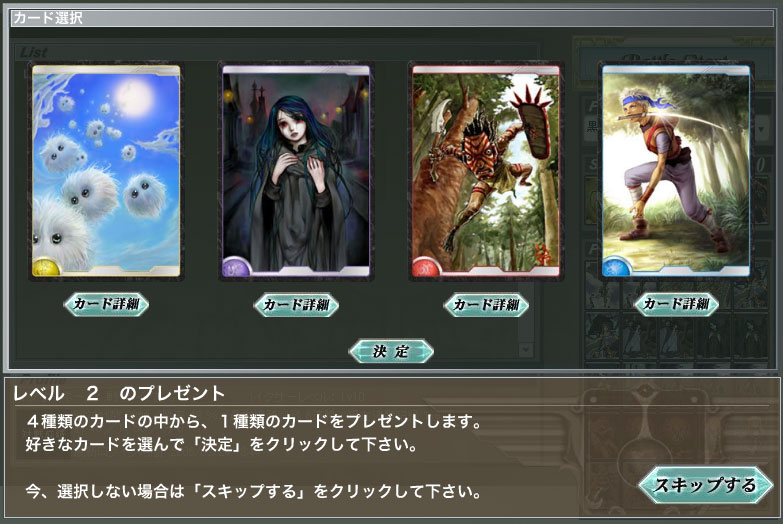
Task: Click the dimmed deck card thumbnail at lower right
Action: [751, 335]
